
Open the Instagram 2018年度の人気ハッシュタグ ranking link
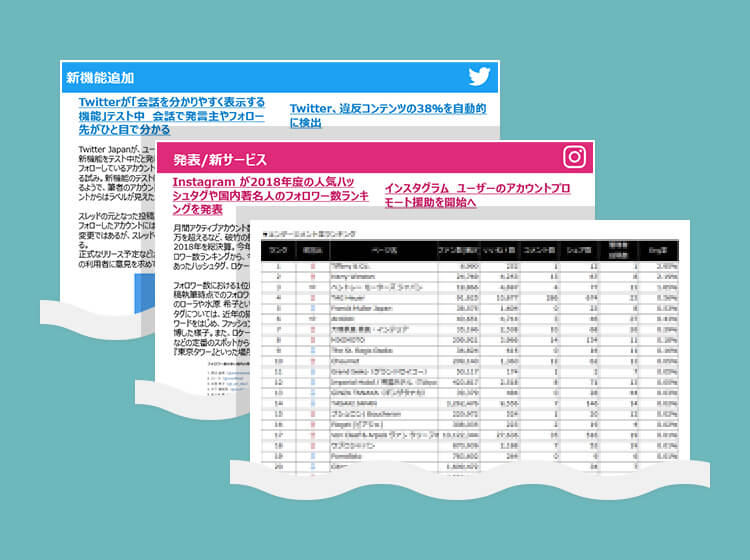(270, 196)
